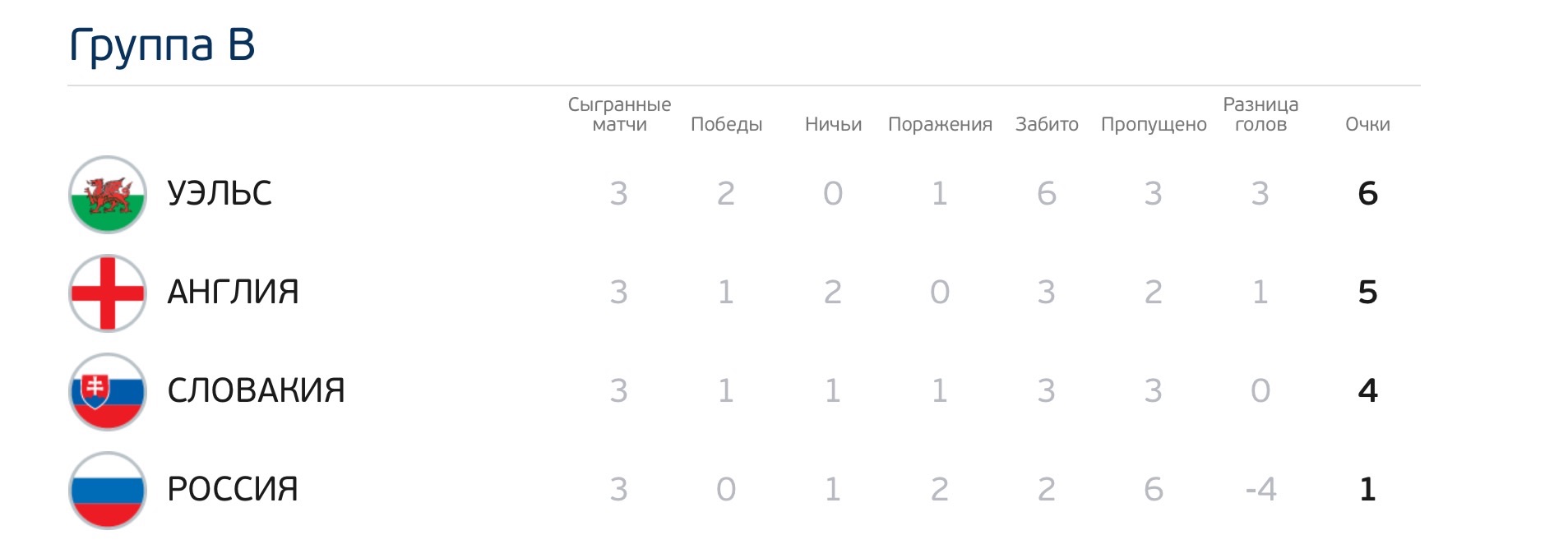Image resolution: width=1568 pixels, height=558 pixels.
Task: Click England's bold points value 5
Action: point(1367,293)
